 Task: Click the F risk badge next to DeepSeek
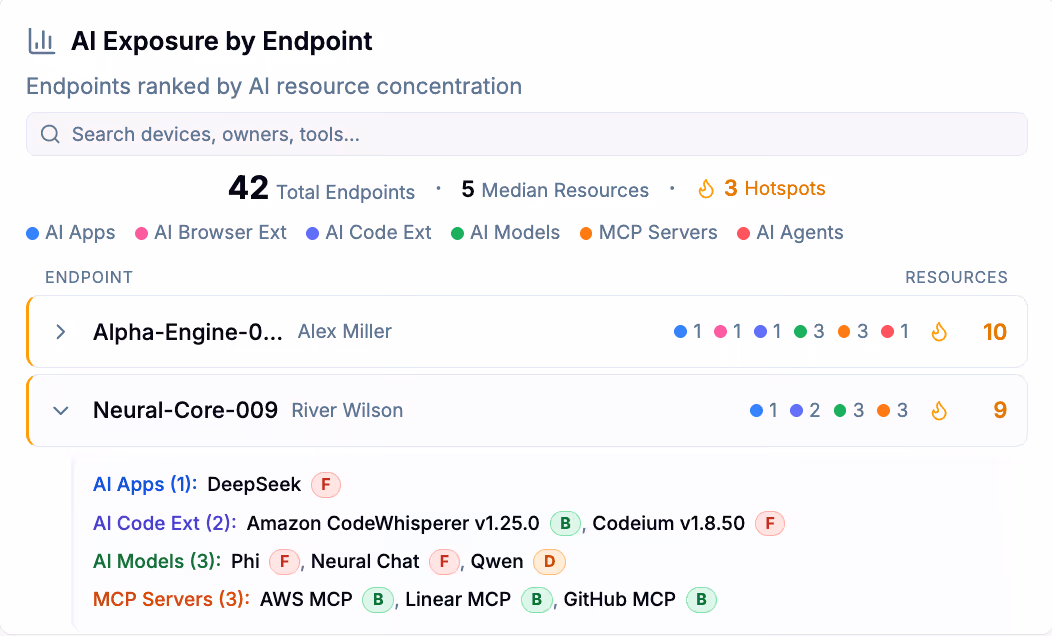point(327,484)
